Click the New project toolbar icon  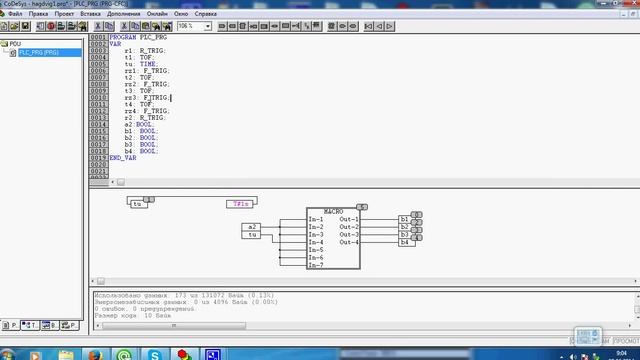coord(4,26)
